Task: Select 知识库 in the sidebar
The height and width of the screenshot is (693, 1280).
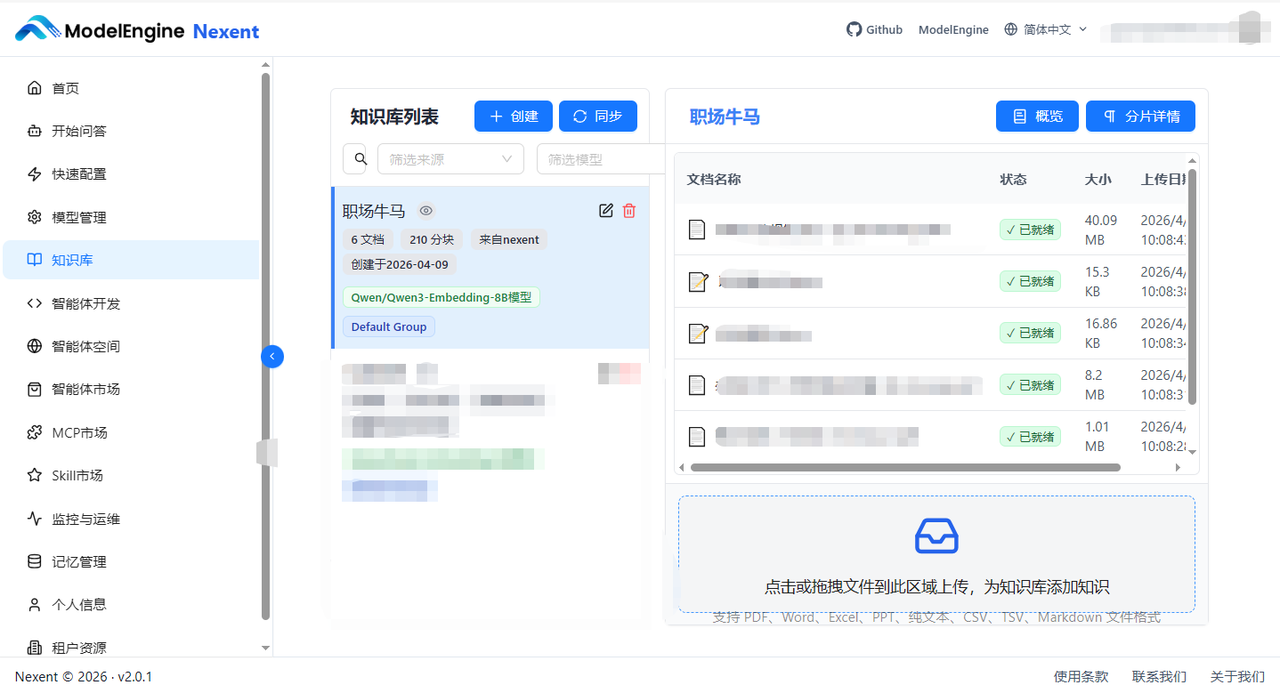Action: (131, 260)
